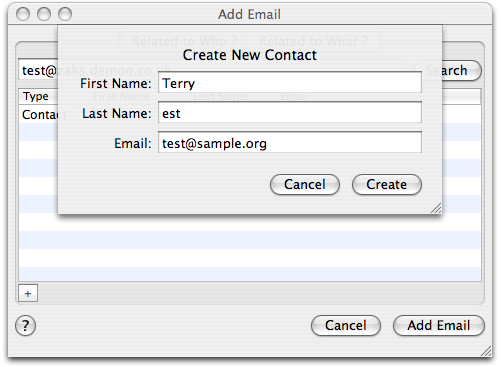
Task: Click an empty striped row in table
Action: coord(250,240)
